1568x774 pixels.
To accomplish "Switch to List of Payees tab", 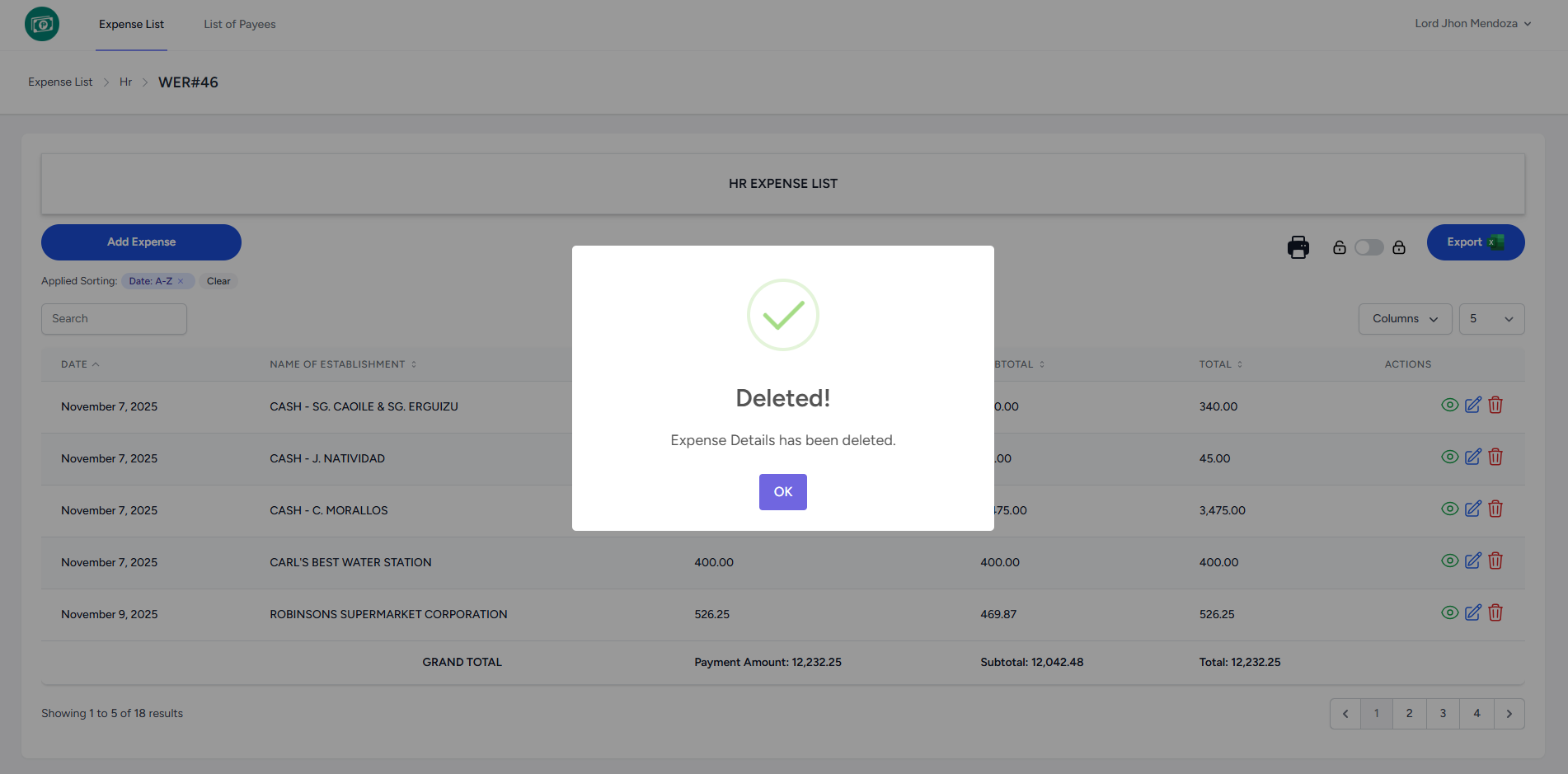I will [240, 25].
